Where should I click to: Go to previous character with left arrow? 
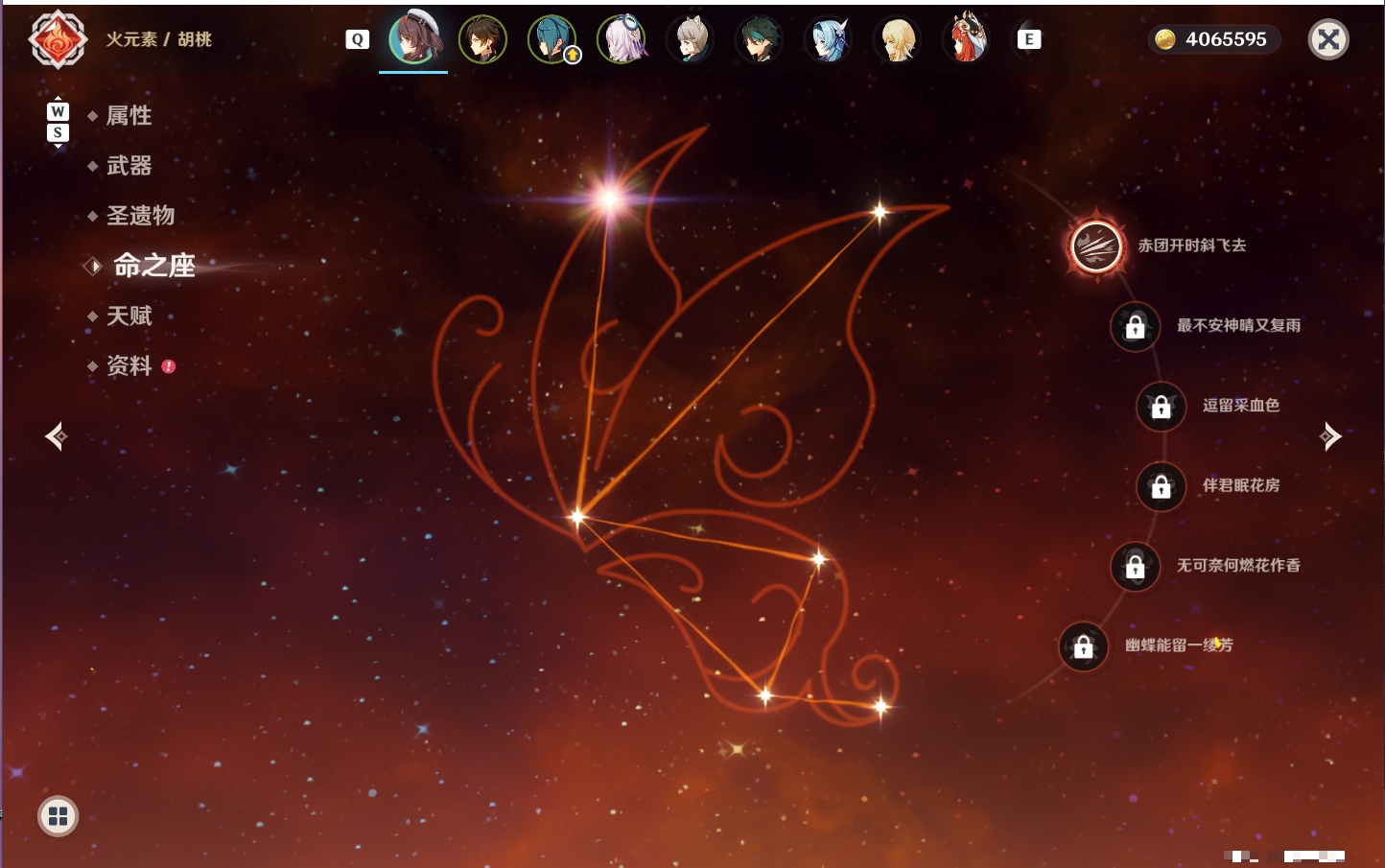[x=56, y=436]
